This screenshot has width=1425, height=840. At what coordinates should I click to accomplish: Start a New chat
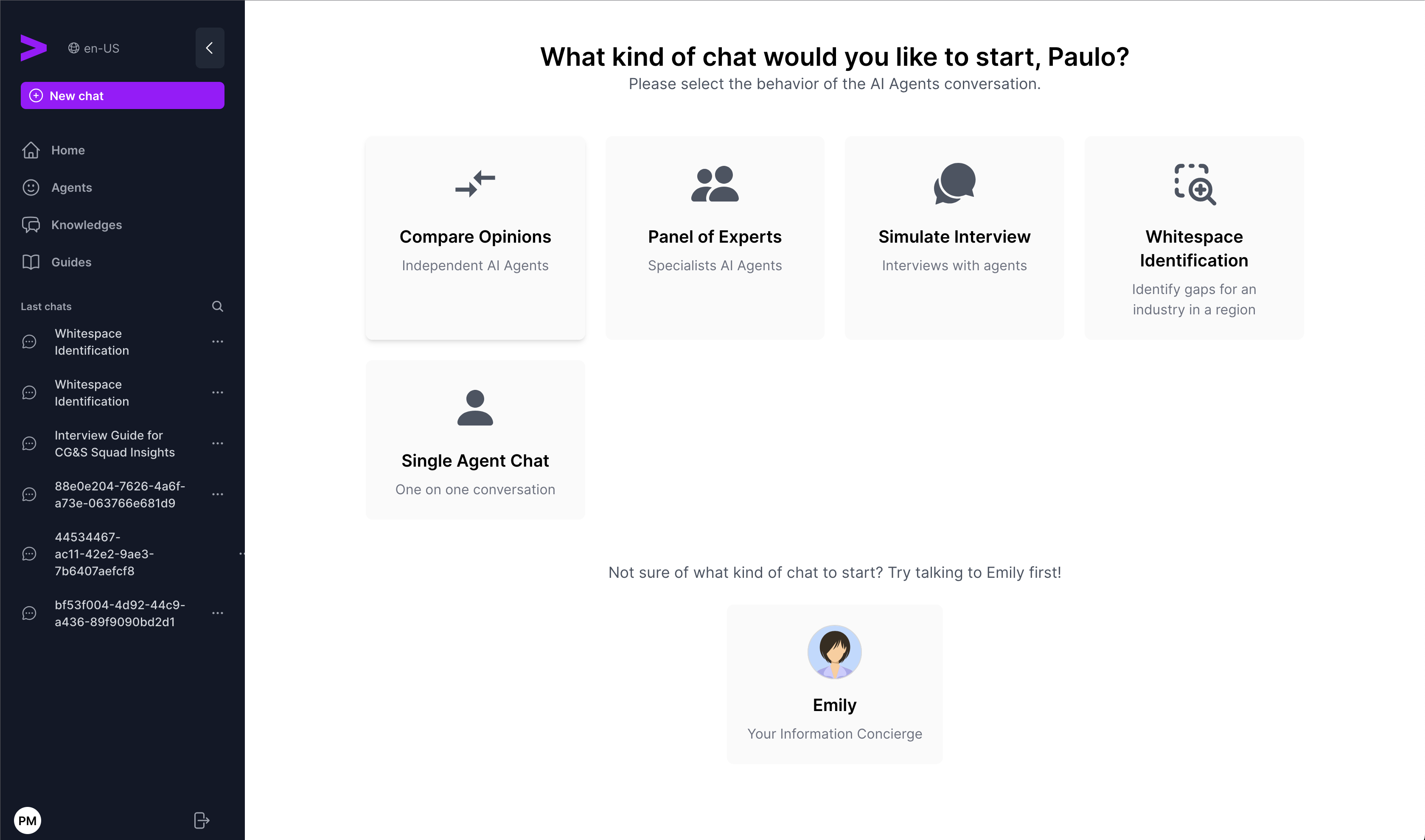122,95
